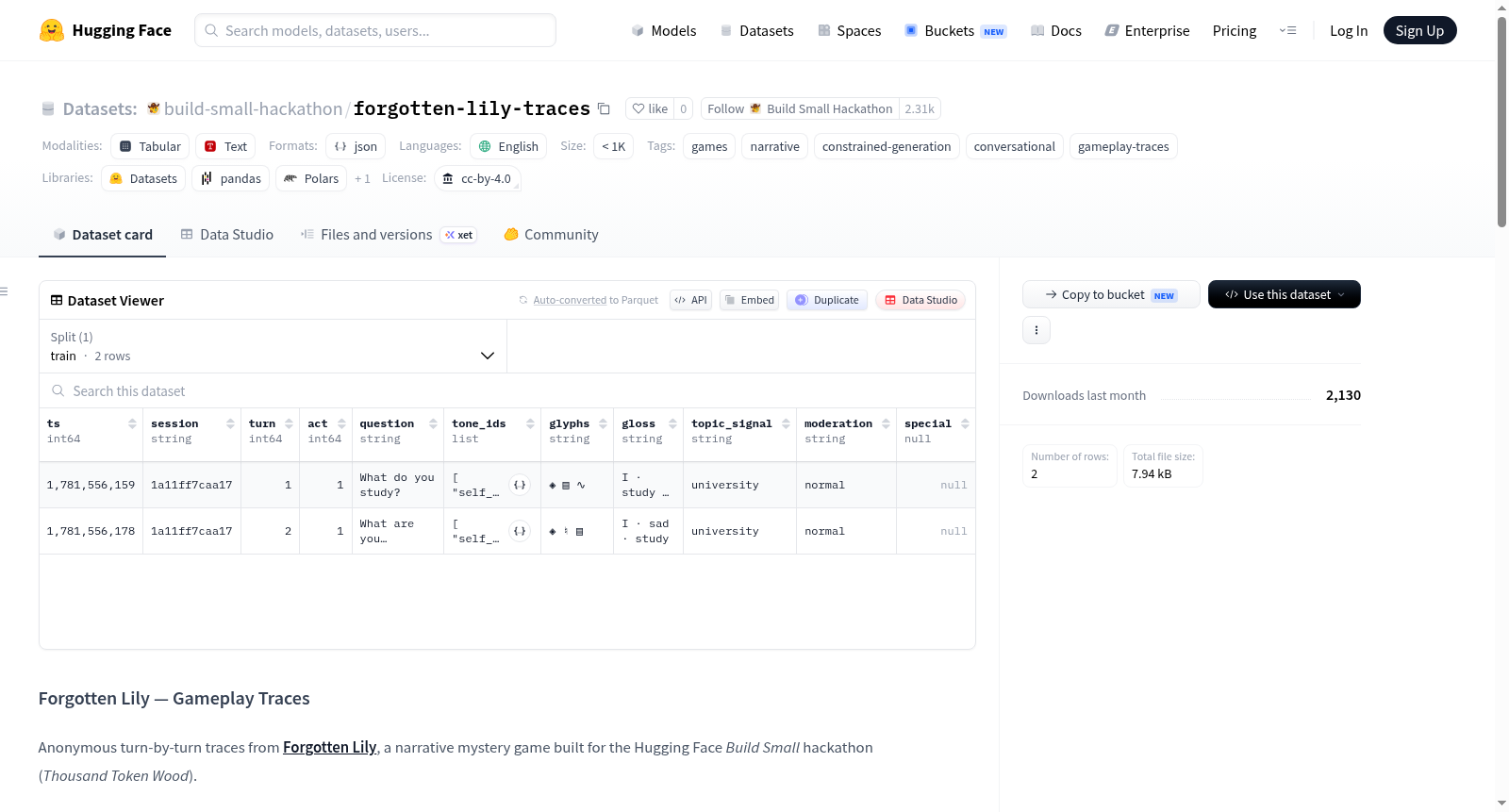Open the build-small-hackathon organization link

click(253, 108)
